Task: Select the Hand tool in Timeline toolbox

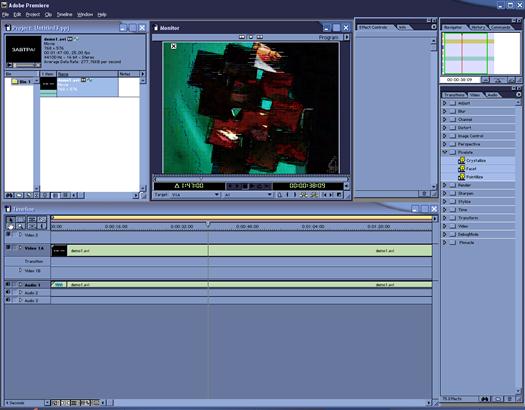Action: [10, 227]
